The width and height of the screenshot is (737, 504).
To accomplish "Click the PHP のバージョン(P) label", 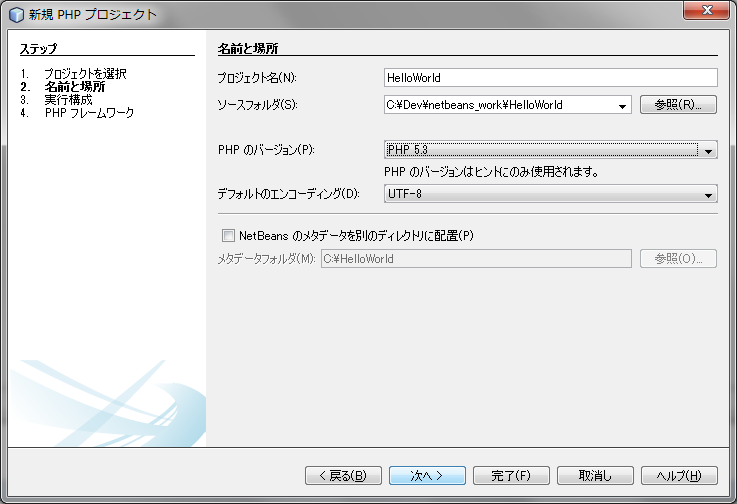I will (266, 150).
